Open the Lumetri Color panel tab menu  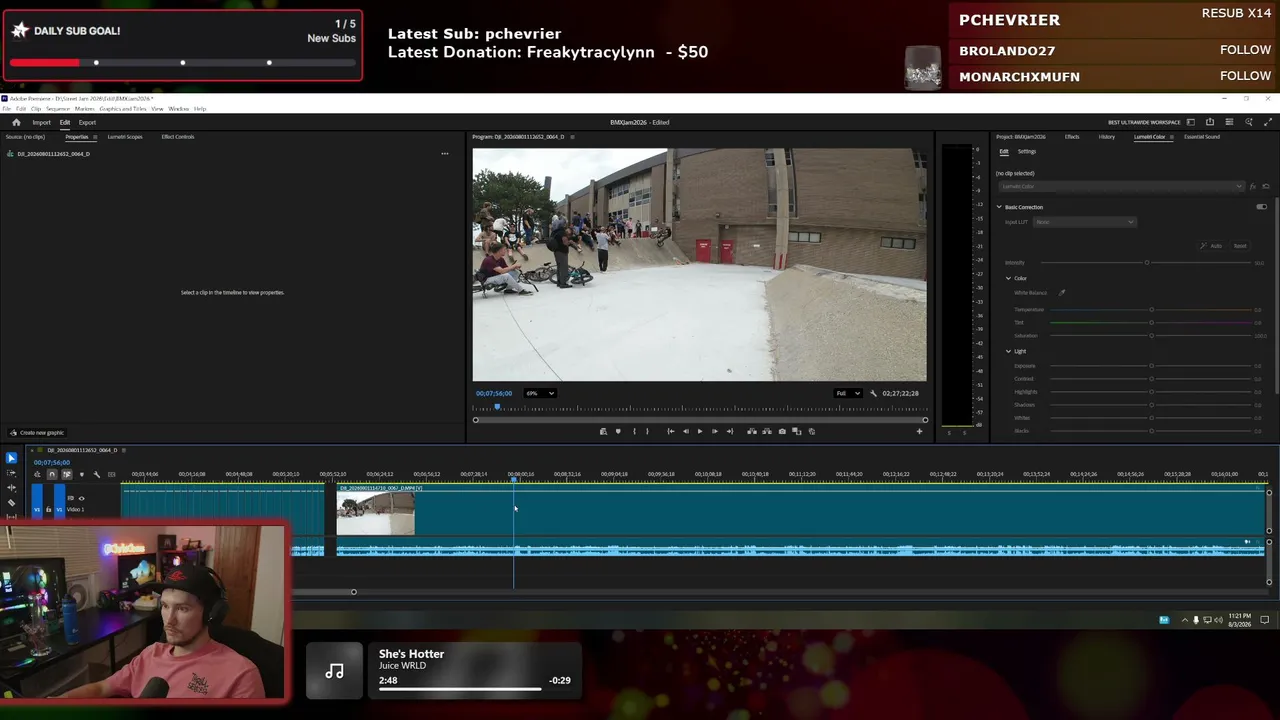1171,137
